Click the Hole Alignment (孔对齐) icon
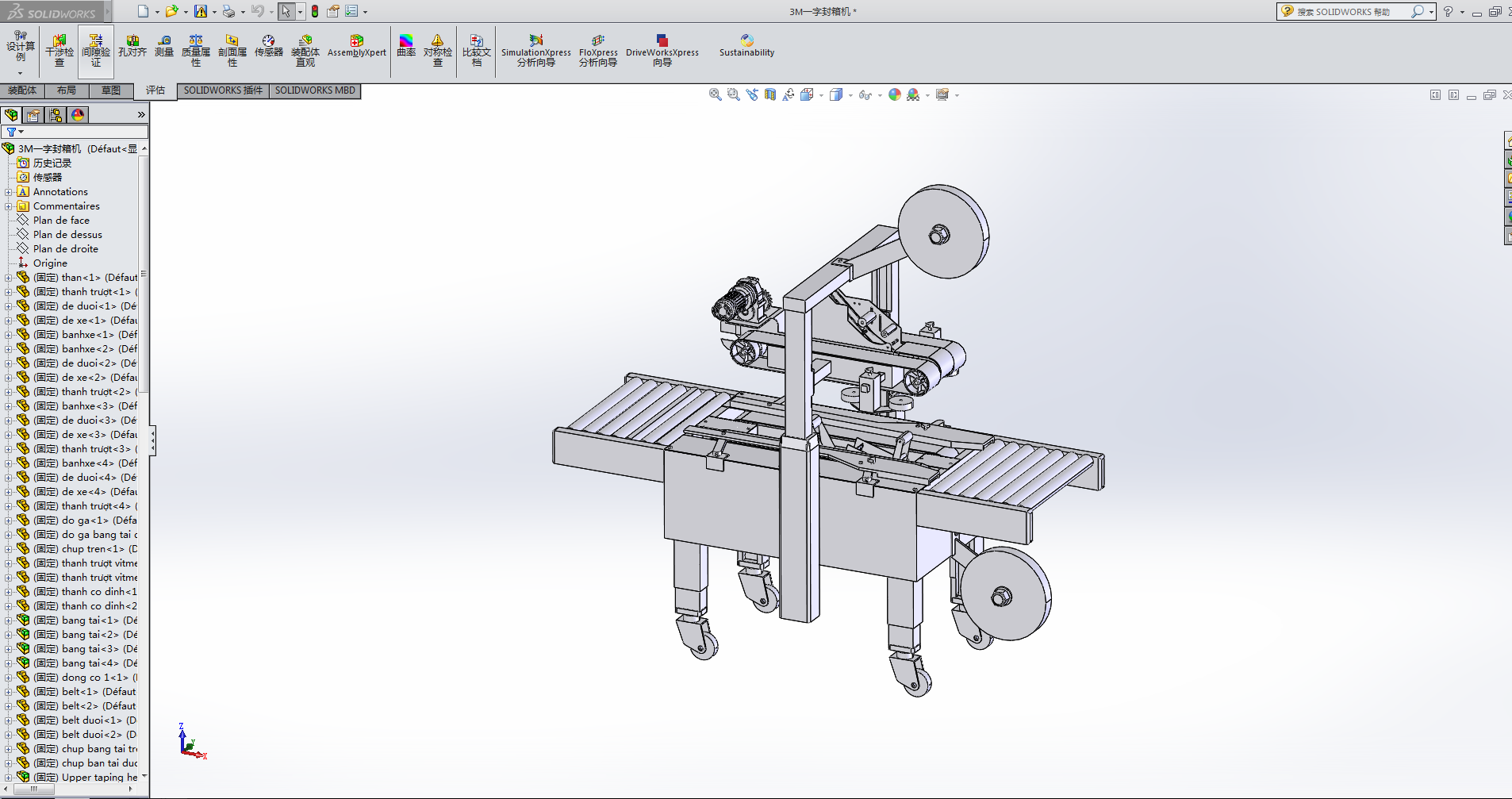The width and height of the screenshot is (1512, 799). [x=132, y=46]
